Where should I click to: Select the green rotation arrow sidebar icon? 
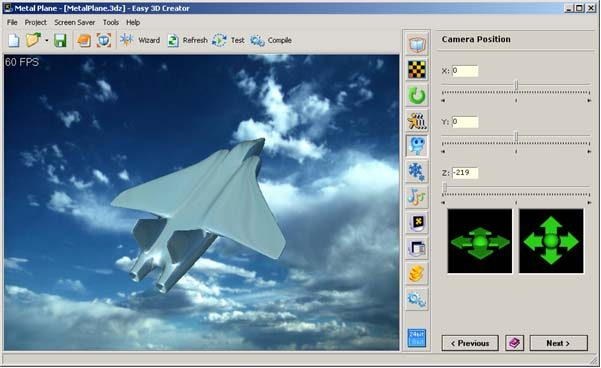(417, 95)
